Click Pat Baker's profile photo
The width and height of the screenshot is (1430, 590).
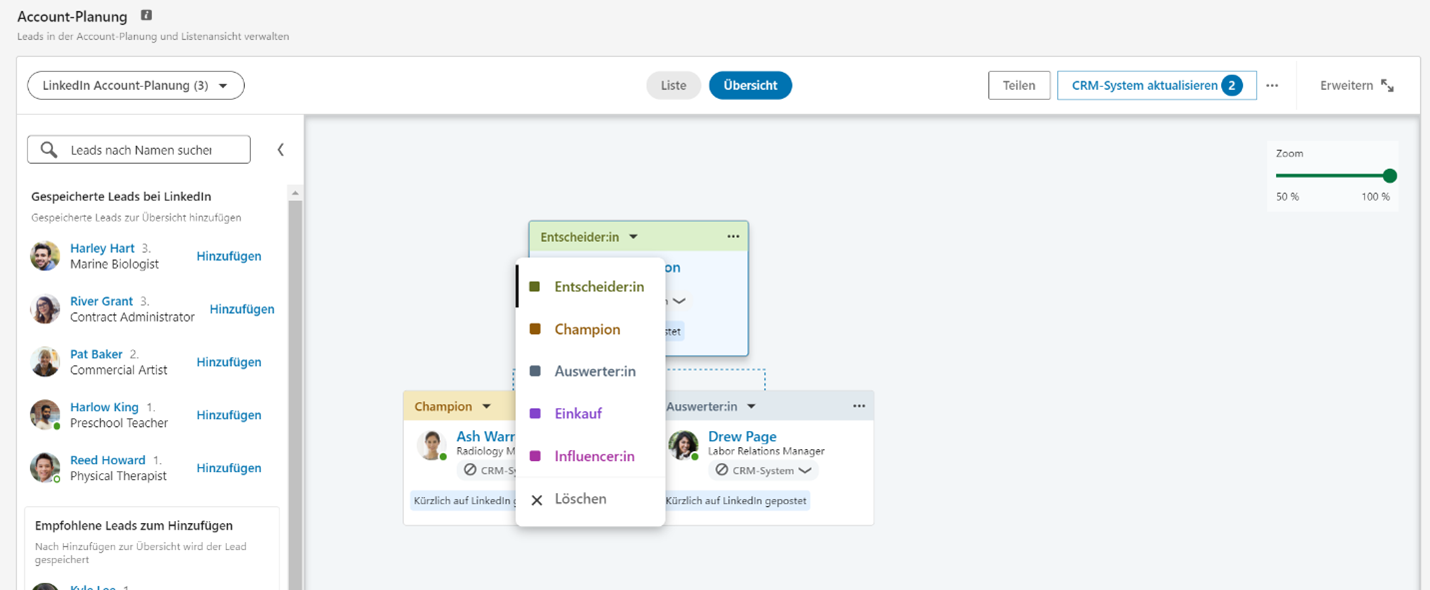click(x=45, y=362)
